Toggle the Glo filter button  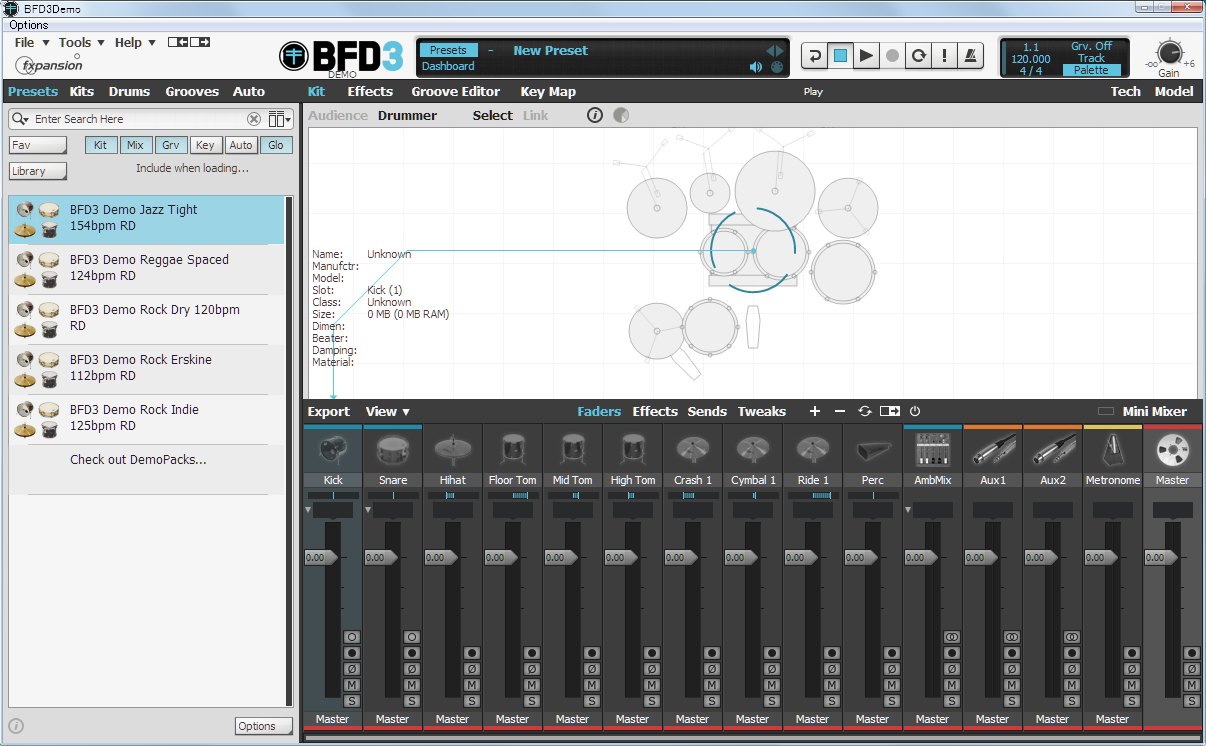pyautogui.click(x=276, y=145)
